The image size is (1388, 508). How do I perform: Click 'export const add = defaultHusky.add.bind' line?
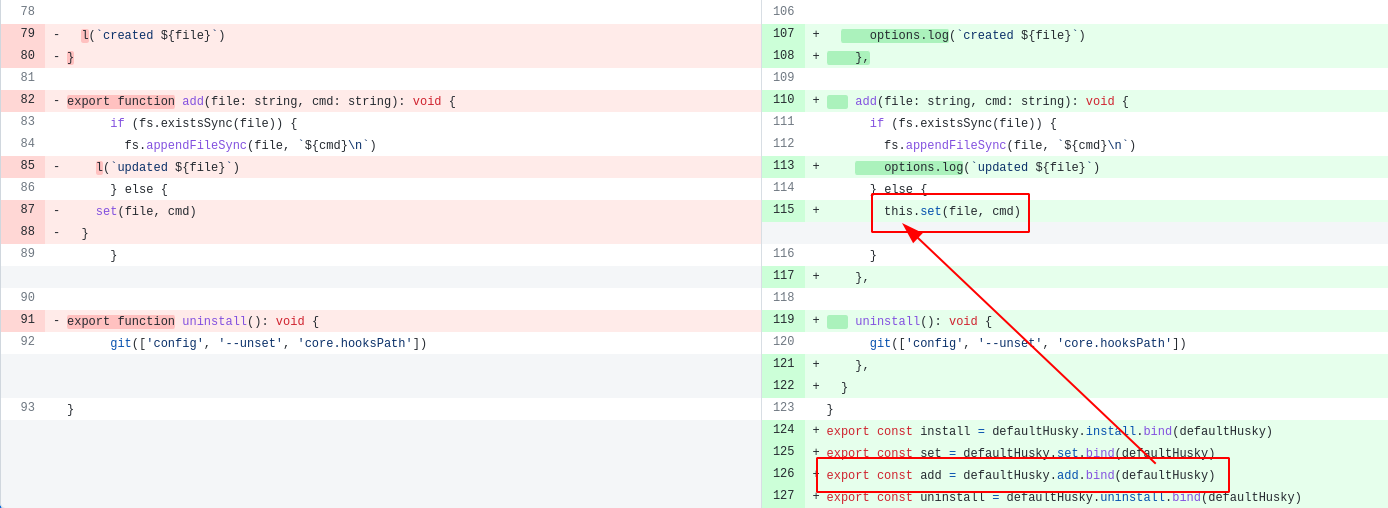click(1021, 476)
